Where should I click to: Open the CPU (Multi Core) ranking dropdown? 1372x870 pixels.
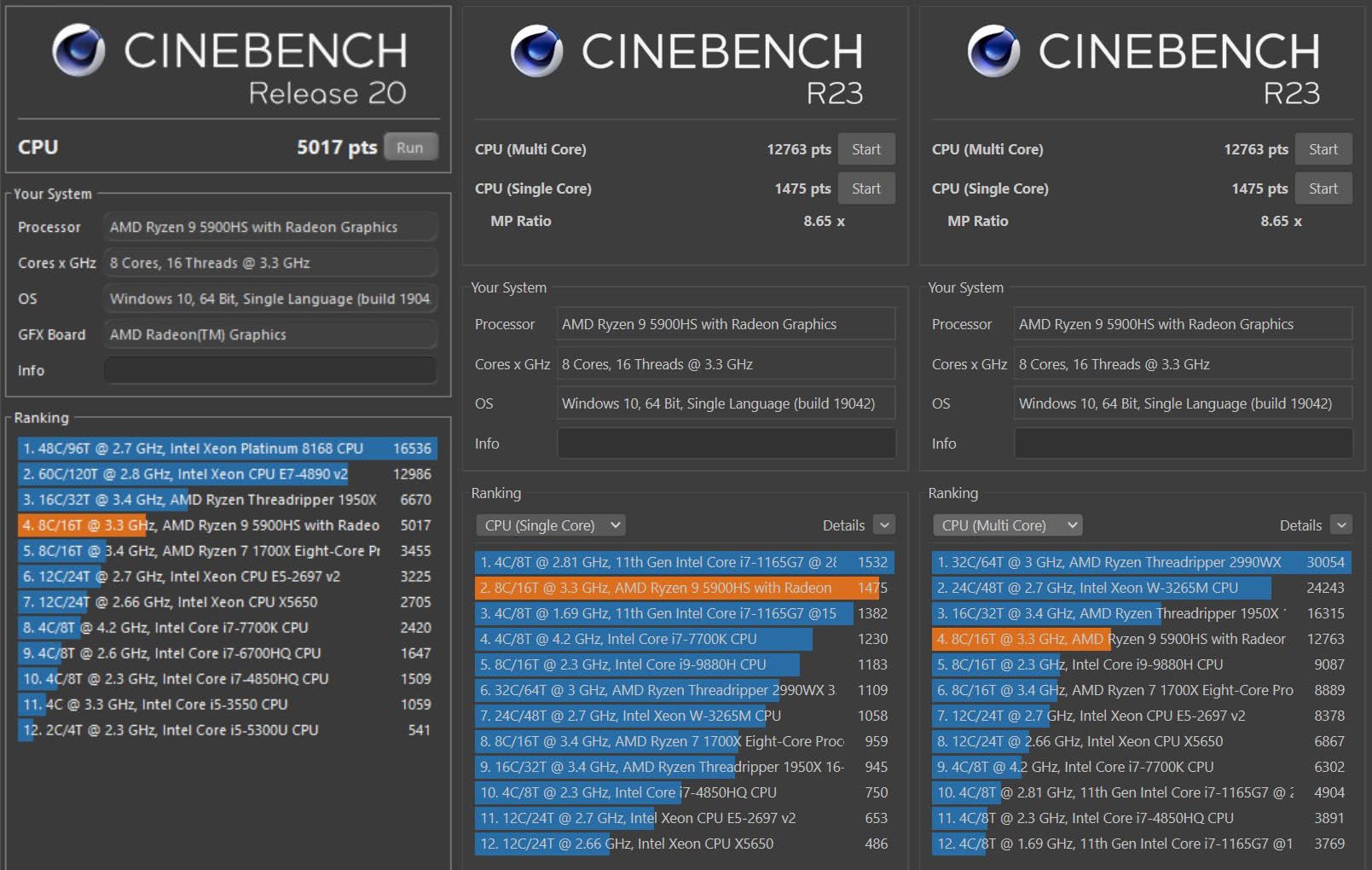coord(1007,525)
